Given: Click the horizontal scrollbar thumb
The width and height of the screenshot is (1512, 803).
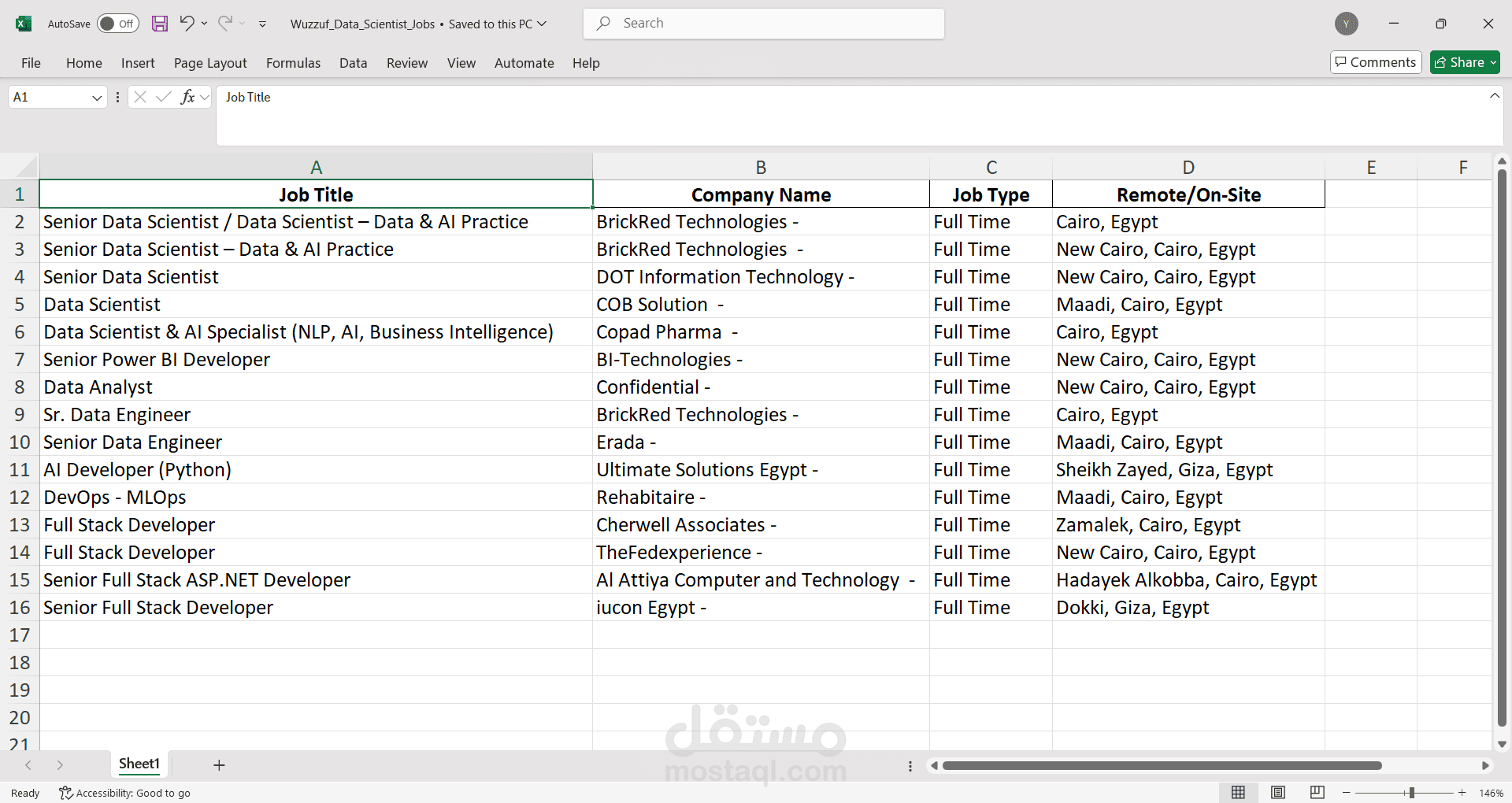Looking at the screenshot, I should 1162,765.
